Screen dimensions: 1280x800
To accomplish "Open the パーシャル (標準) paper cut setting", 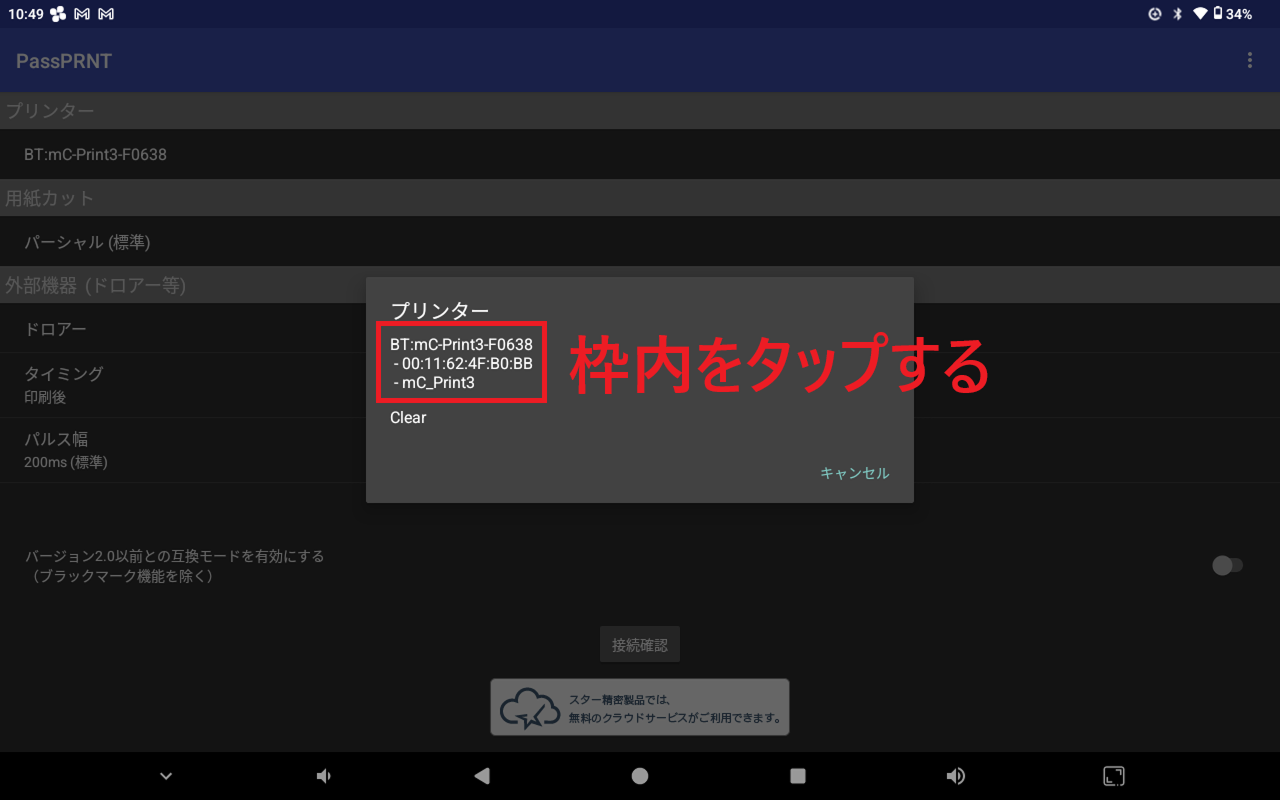I will pyautogui.click(x=88, y=242).
